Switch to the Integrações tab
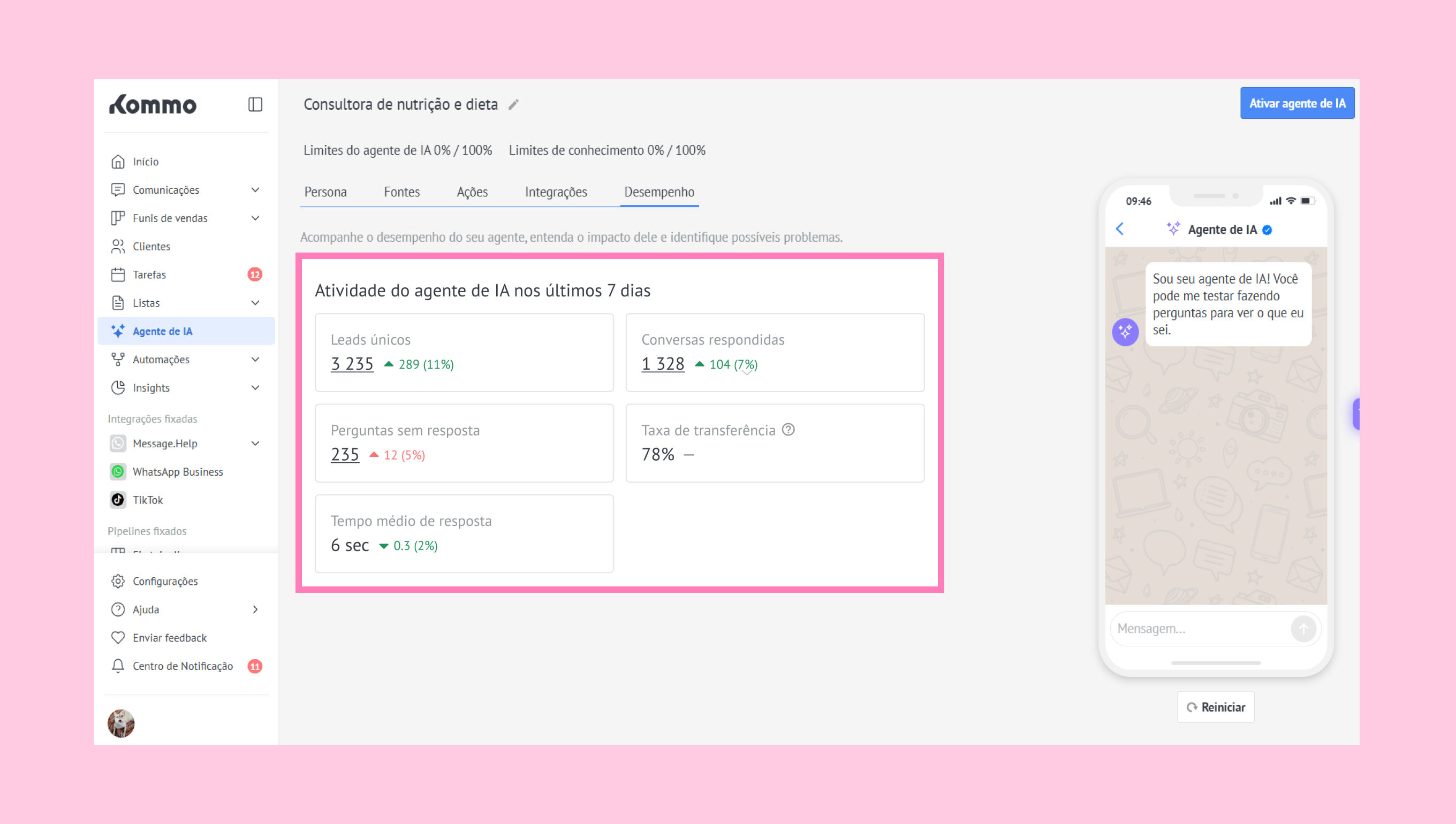The width and height of the screenshot is (1456, 824). coord(555,192)
